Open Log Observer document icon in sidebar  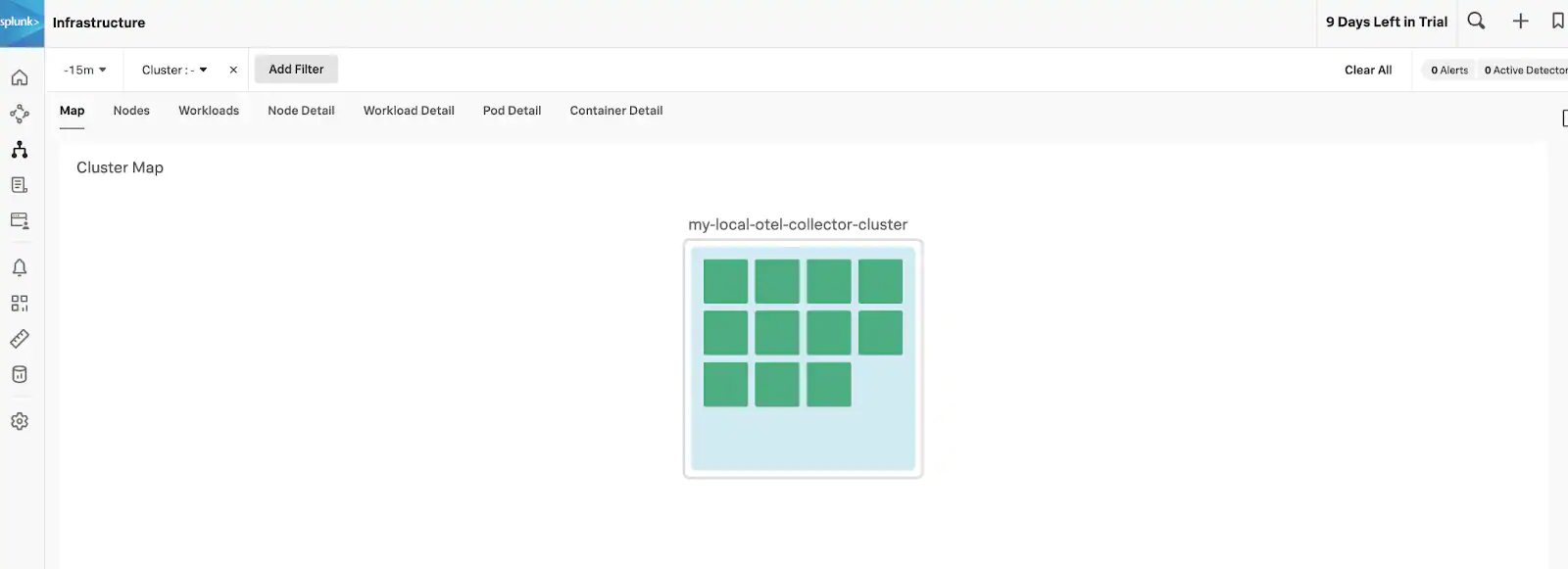click(20, 185)
